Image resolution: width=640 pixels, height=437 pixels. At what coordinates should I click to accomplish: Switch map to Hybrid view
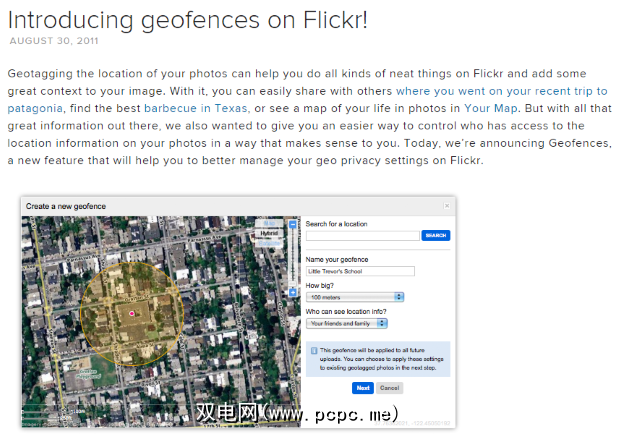tap(269, 230)
